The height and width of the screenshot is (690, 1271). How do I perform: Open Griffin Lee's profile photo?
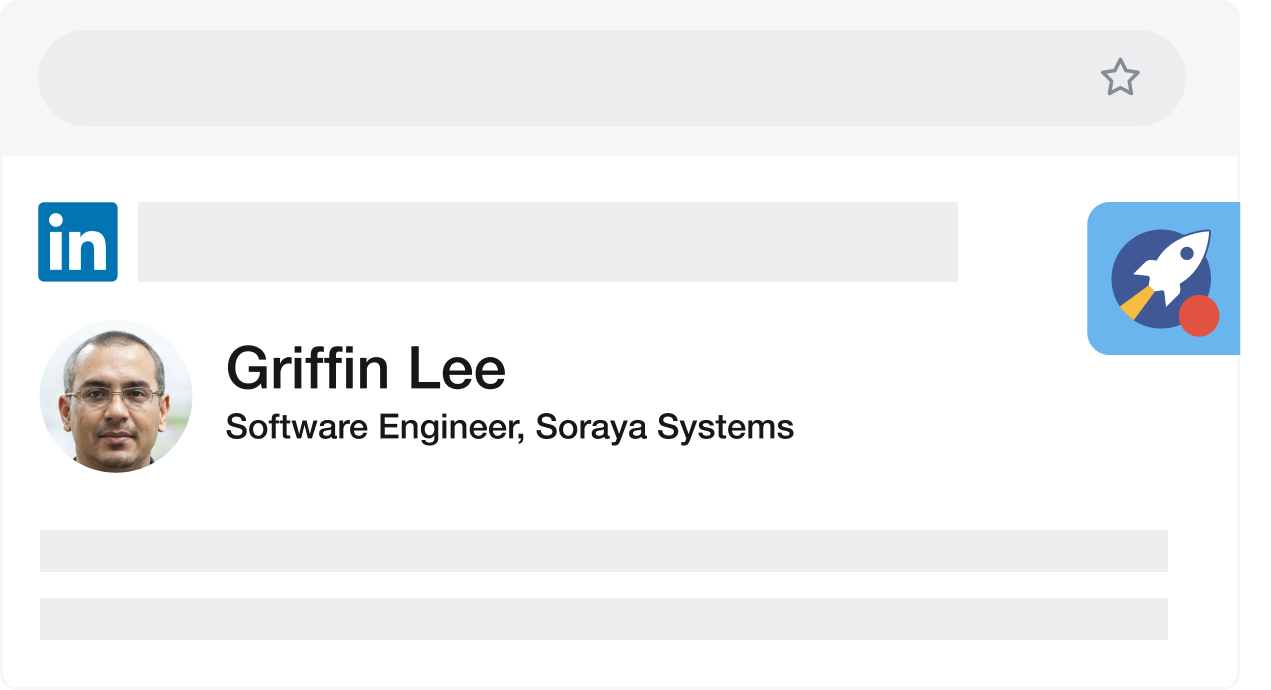[x=116, y=396]
